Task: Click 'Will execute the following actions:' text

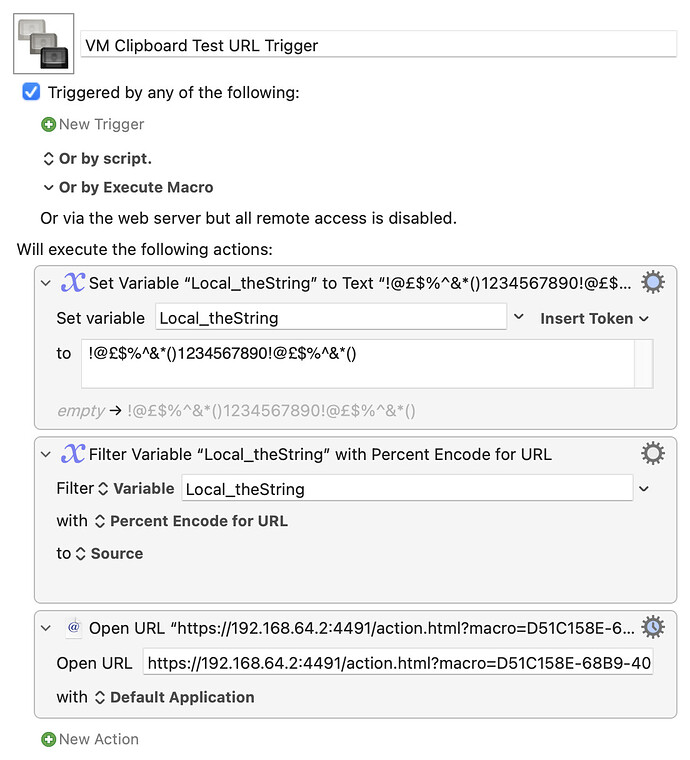Action: tap(144, 250)
